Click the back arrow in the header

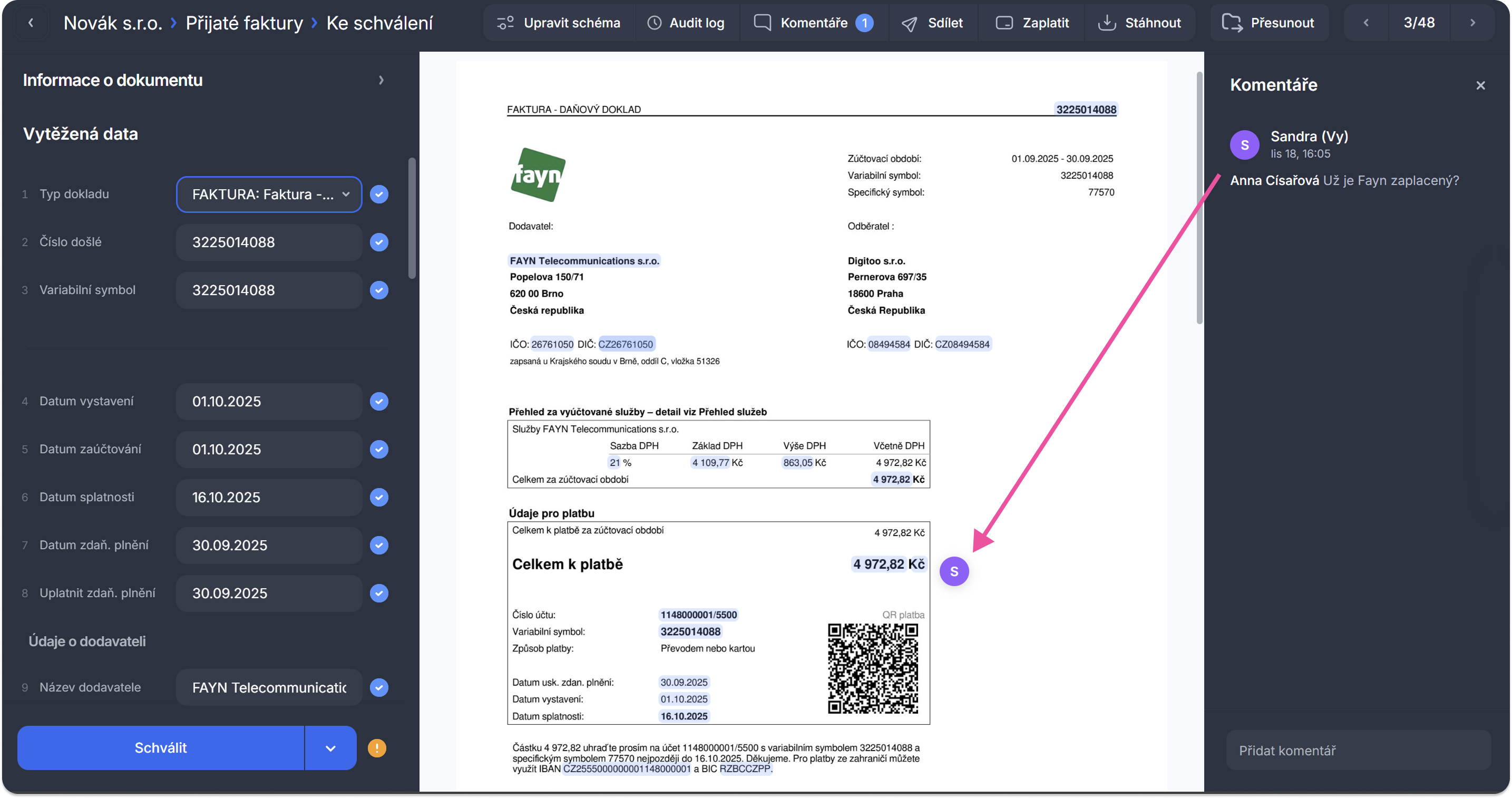pyautogui.click(x=31, y=23)
